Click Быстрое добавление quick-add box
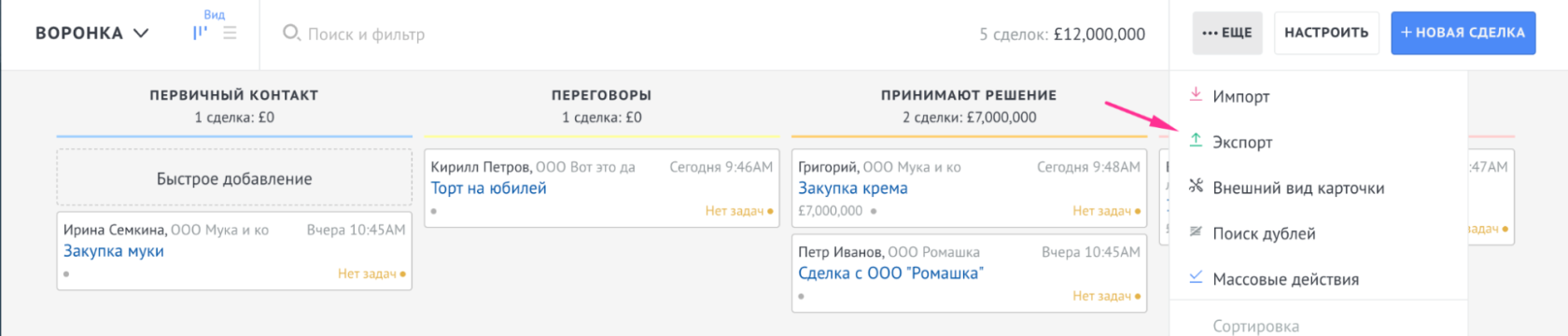The width and height of the screenshot is (1568, 336). point(234,178)
